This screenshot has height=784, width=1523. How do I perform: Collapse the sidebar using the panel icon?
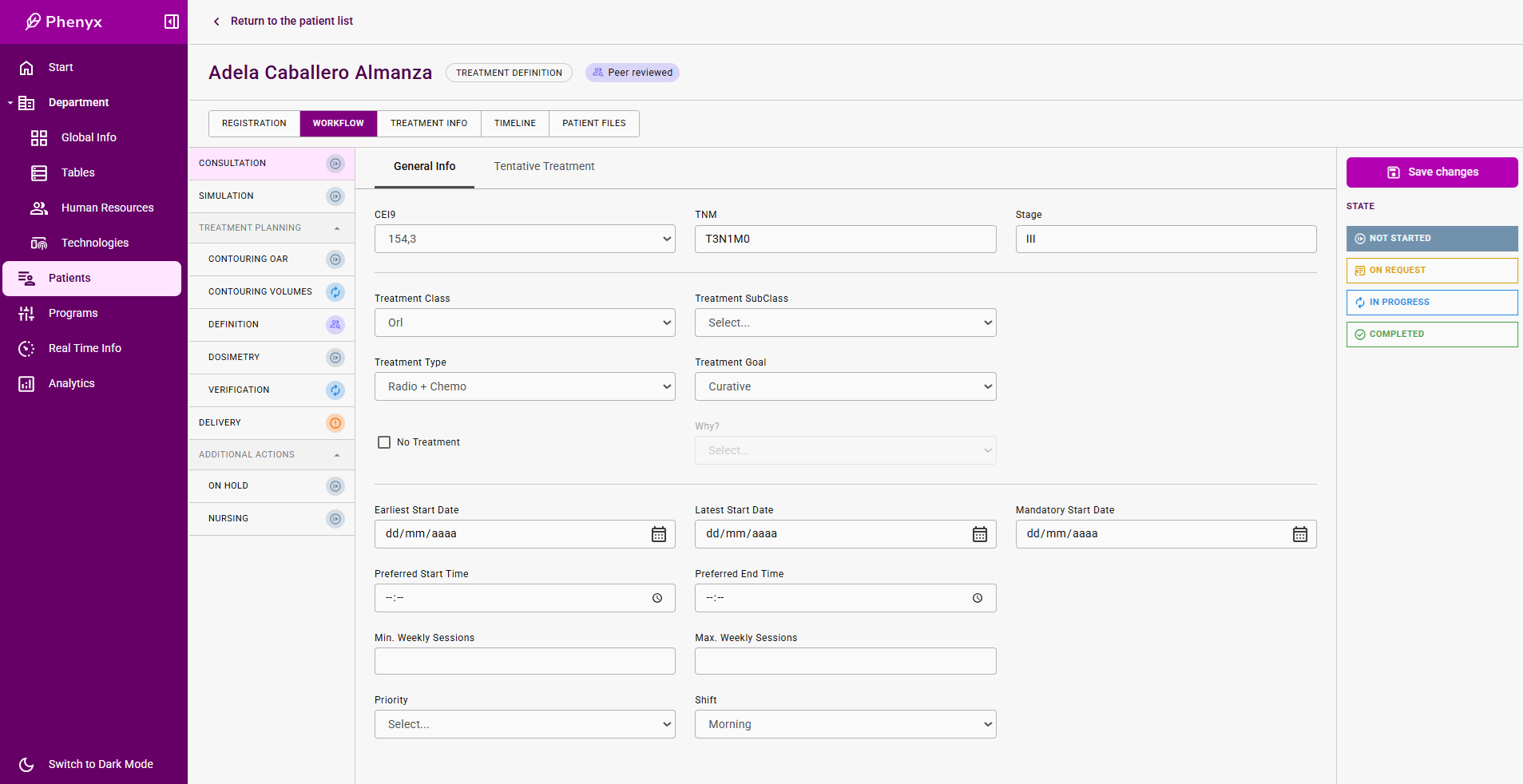pyautogui.click(x=171, y=22)
